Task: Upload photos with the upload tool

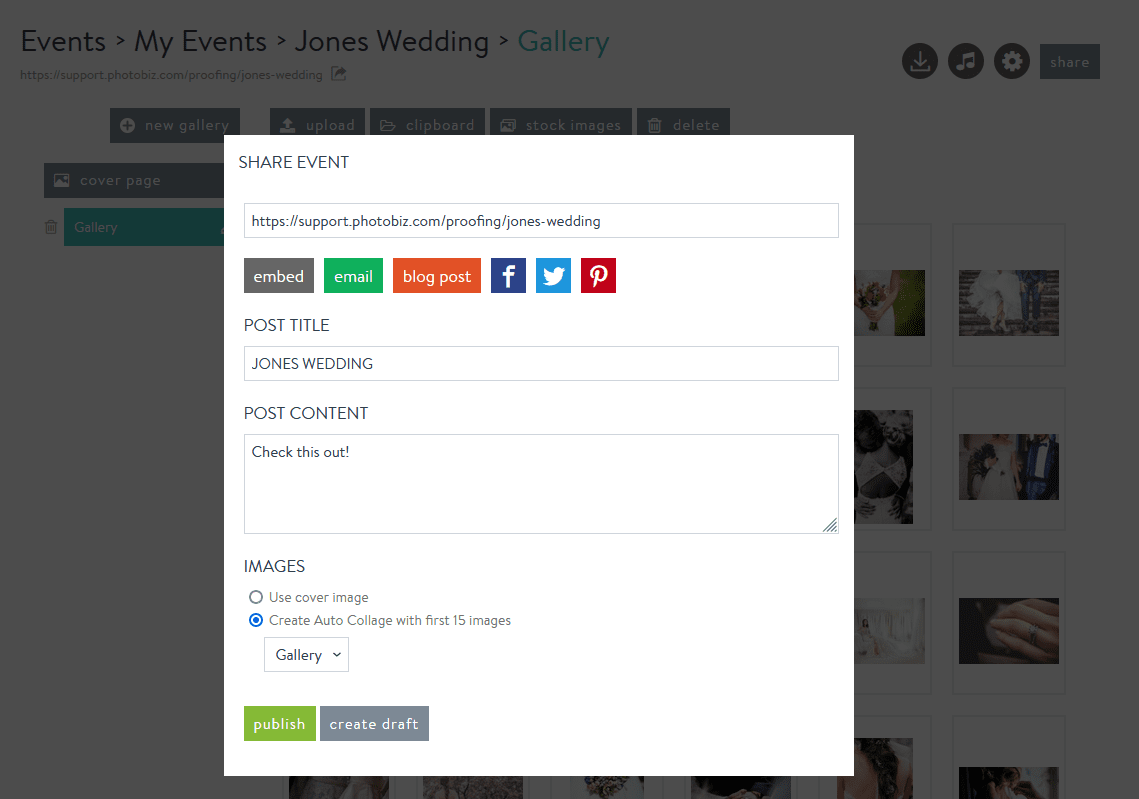Action: pyautogui.click(x=317, y=124)
